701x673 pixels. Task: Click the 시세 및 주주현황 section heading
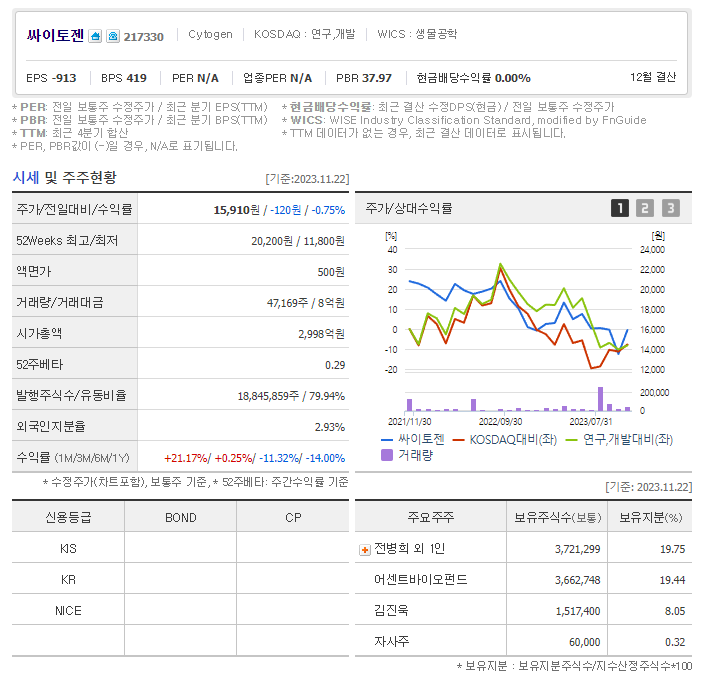pos(65,178)
